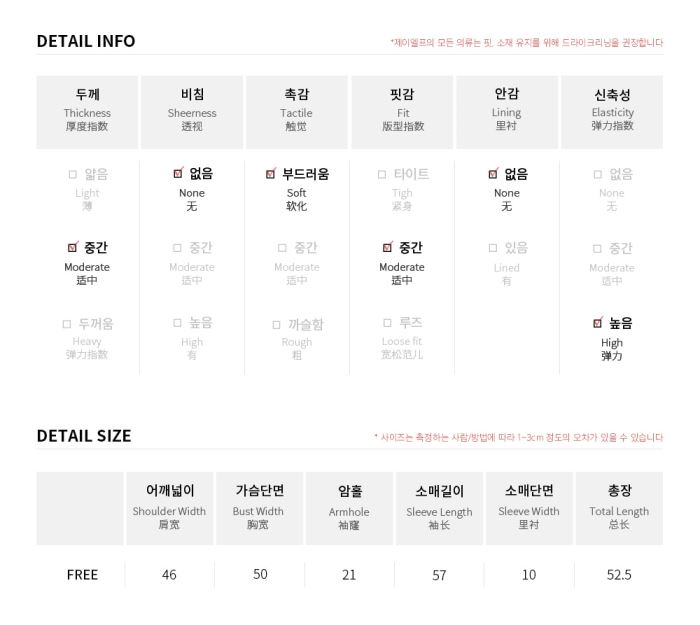Check the Rough tactile checkbox

click(x=276, y=325)
